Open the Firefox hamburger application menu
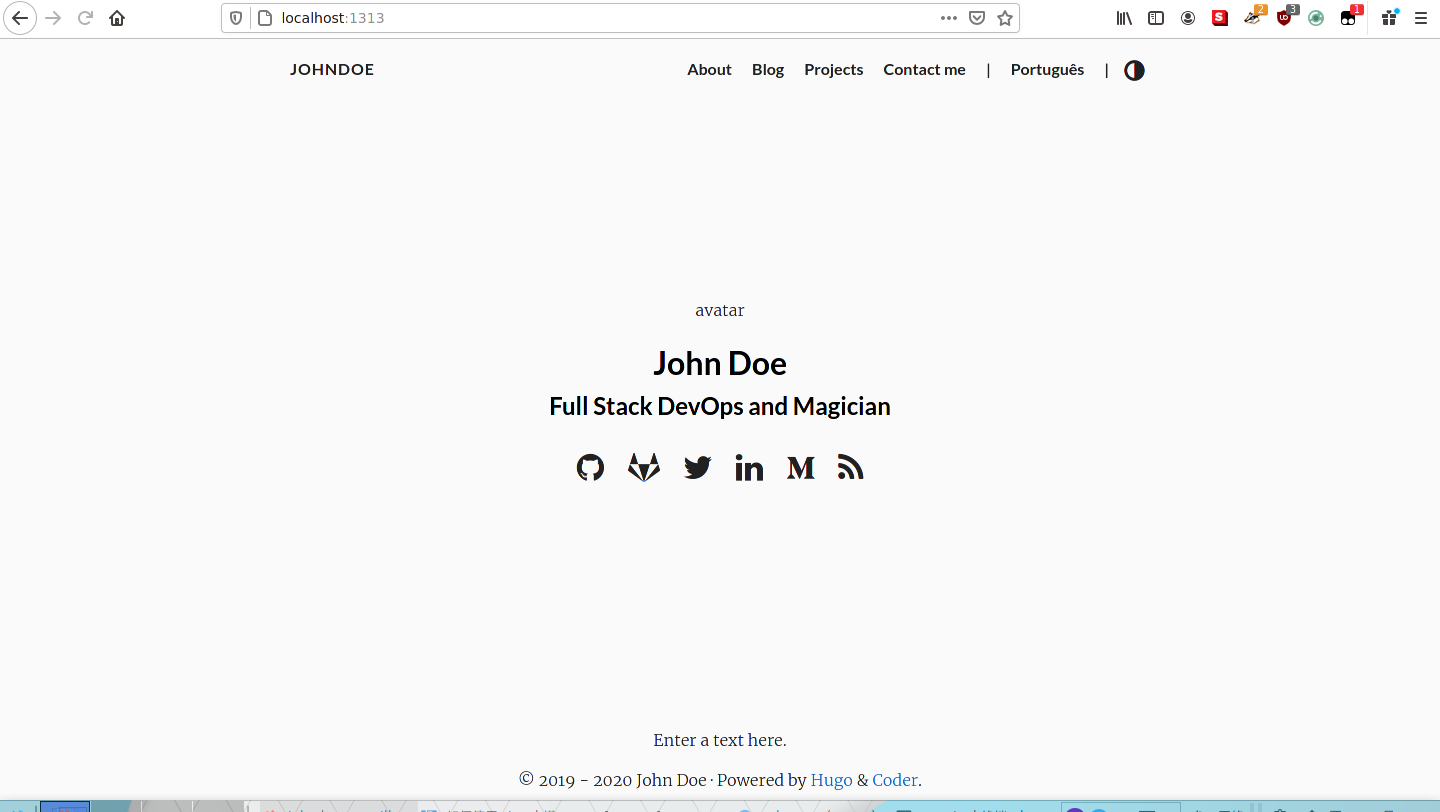This screenshot has height=812, width=1440. point(1421,18)
